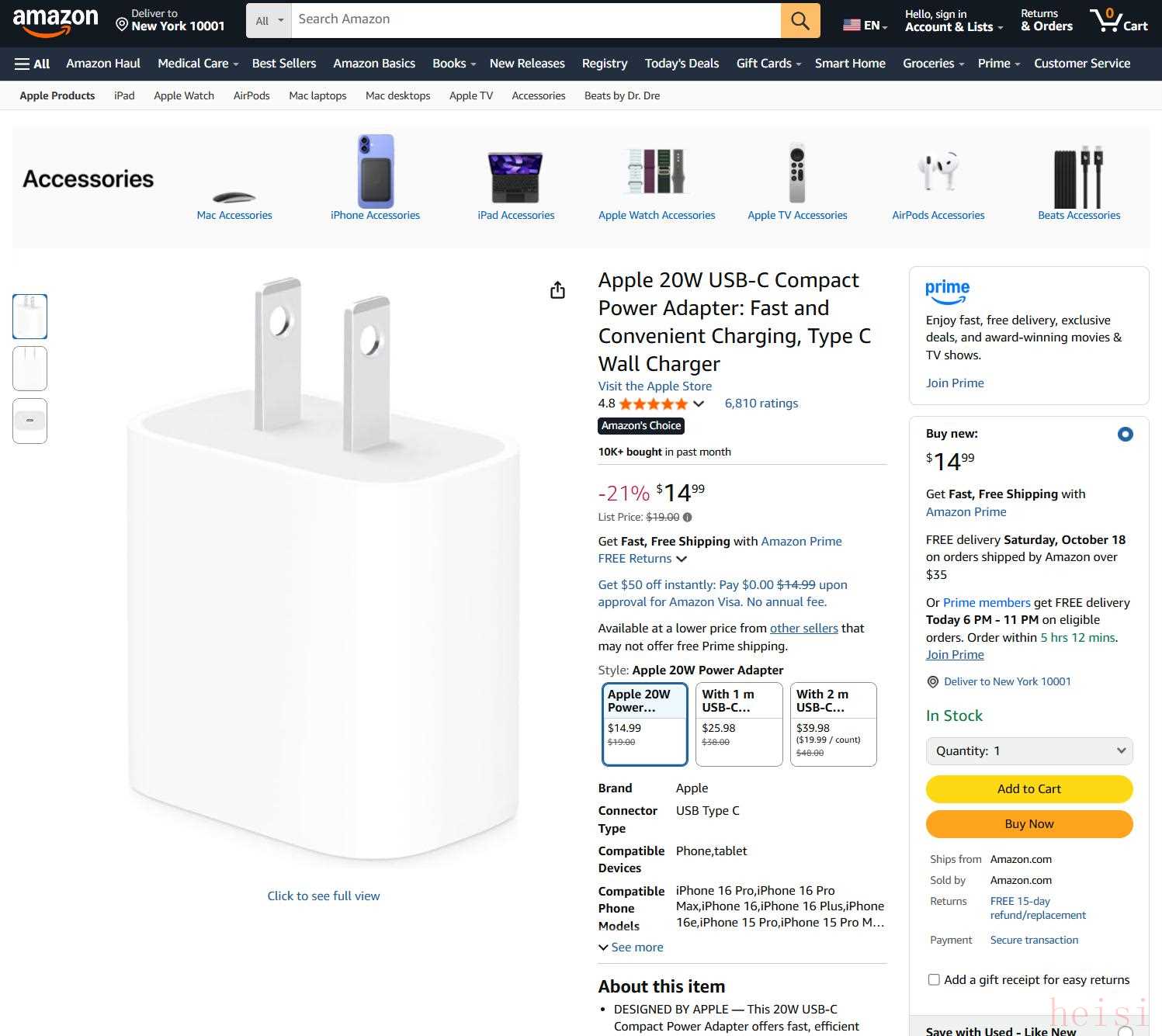Click the share icon beside product image
The width and height of the screenshot is (1162, 1036).
click(x=557, y=290)
